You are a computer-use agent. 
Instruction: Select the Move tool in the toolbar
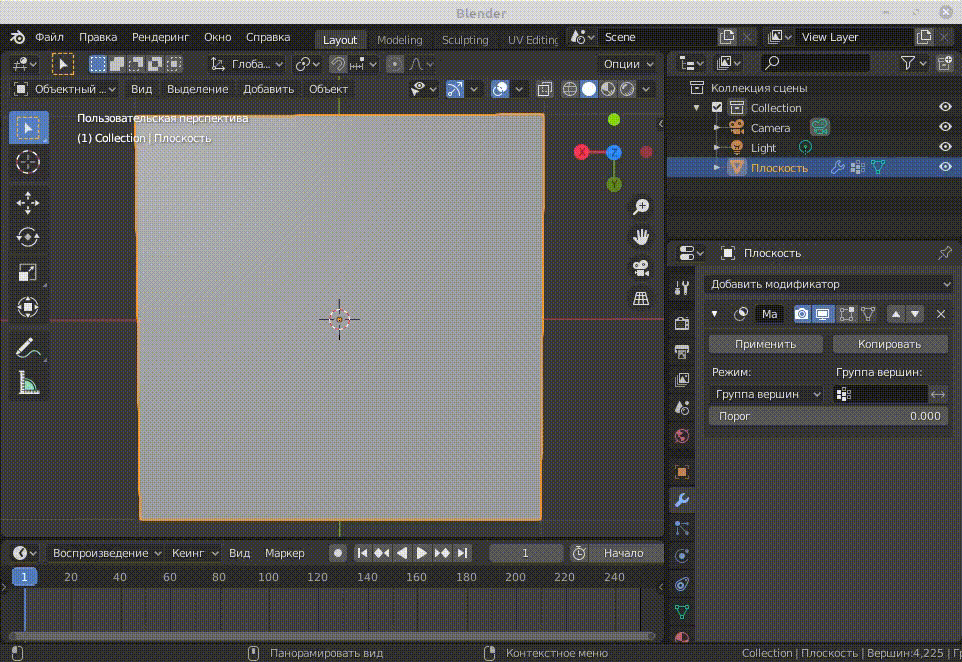click(28, 203)
